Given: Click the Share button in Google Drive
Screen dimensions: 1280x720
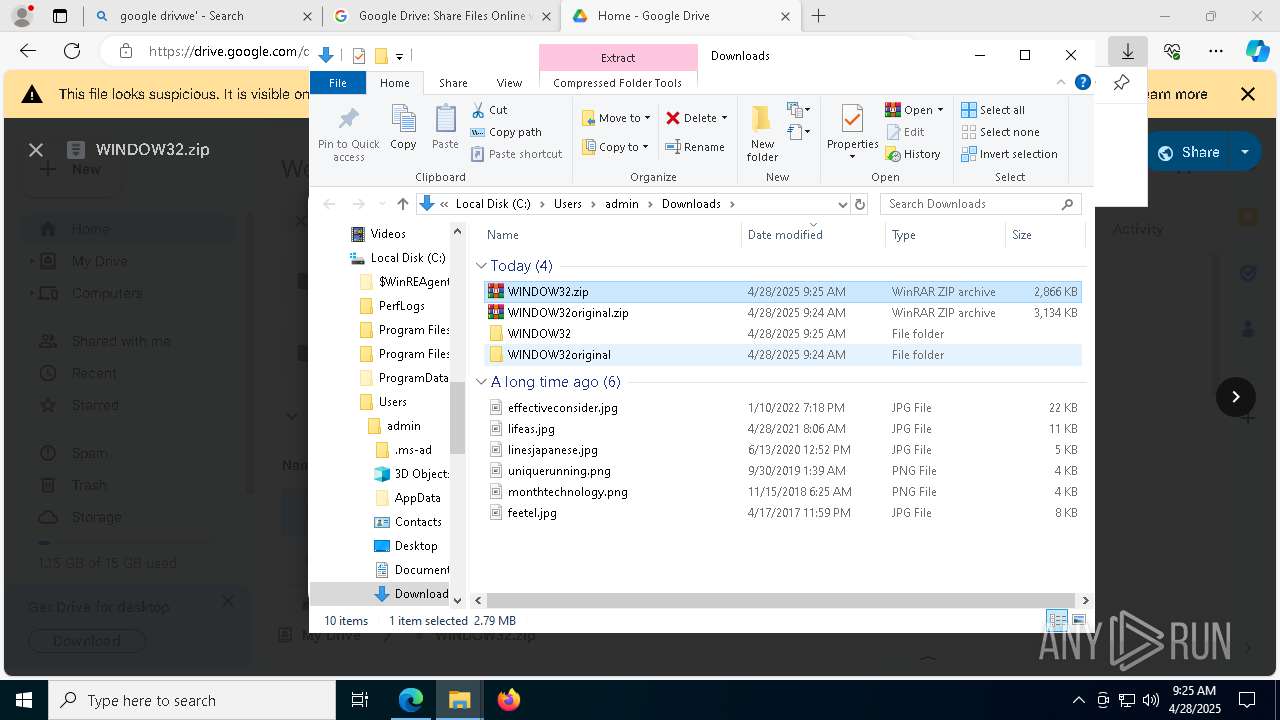Looking at the screenshot, I should (1188, 152).
